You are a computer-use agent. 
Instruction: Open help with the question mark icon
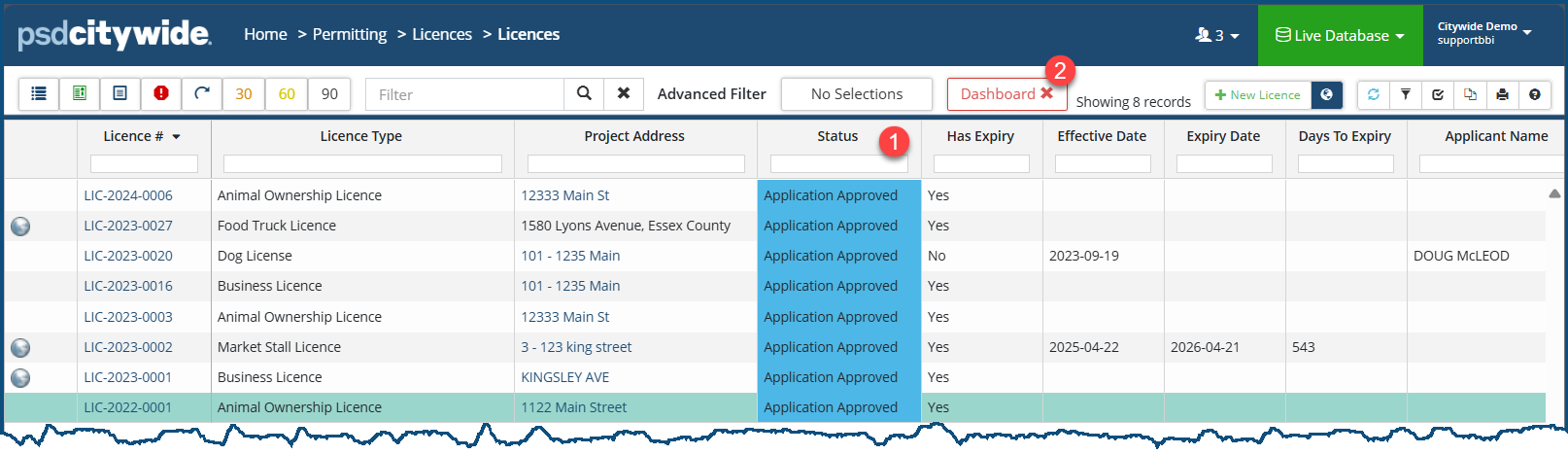pyautogui.click(x=1535, y=95)
